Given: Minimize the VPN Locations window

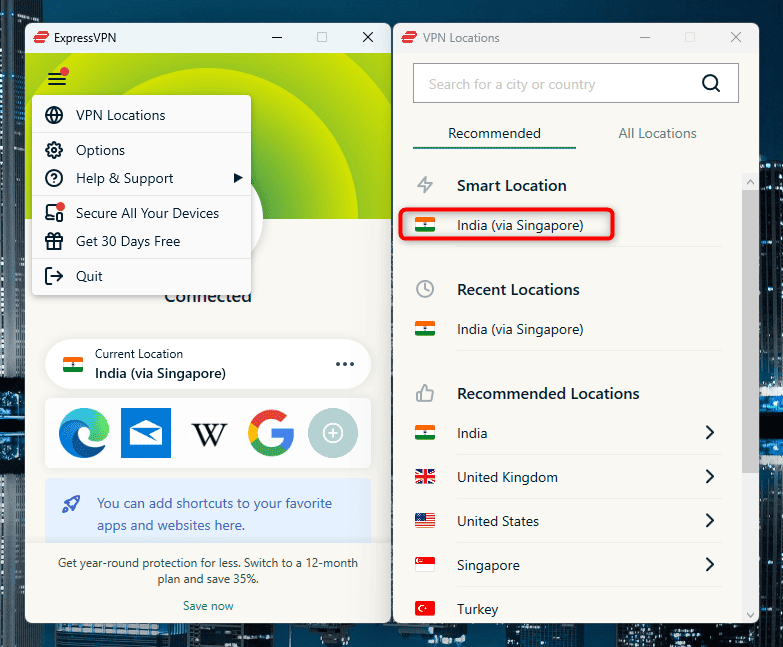Looking at the screenshot, I should pos(645,37).
